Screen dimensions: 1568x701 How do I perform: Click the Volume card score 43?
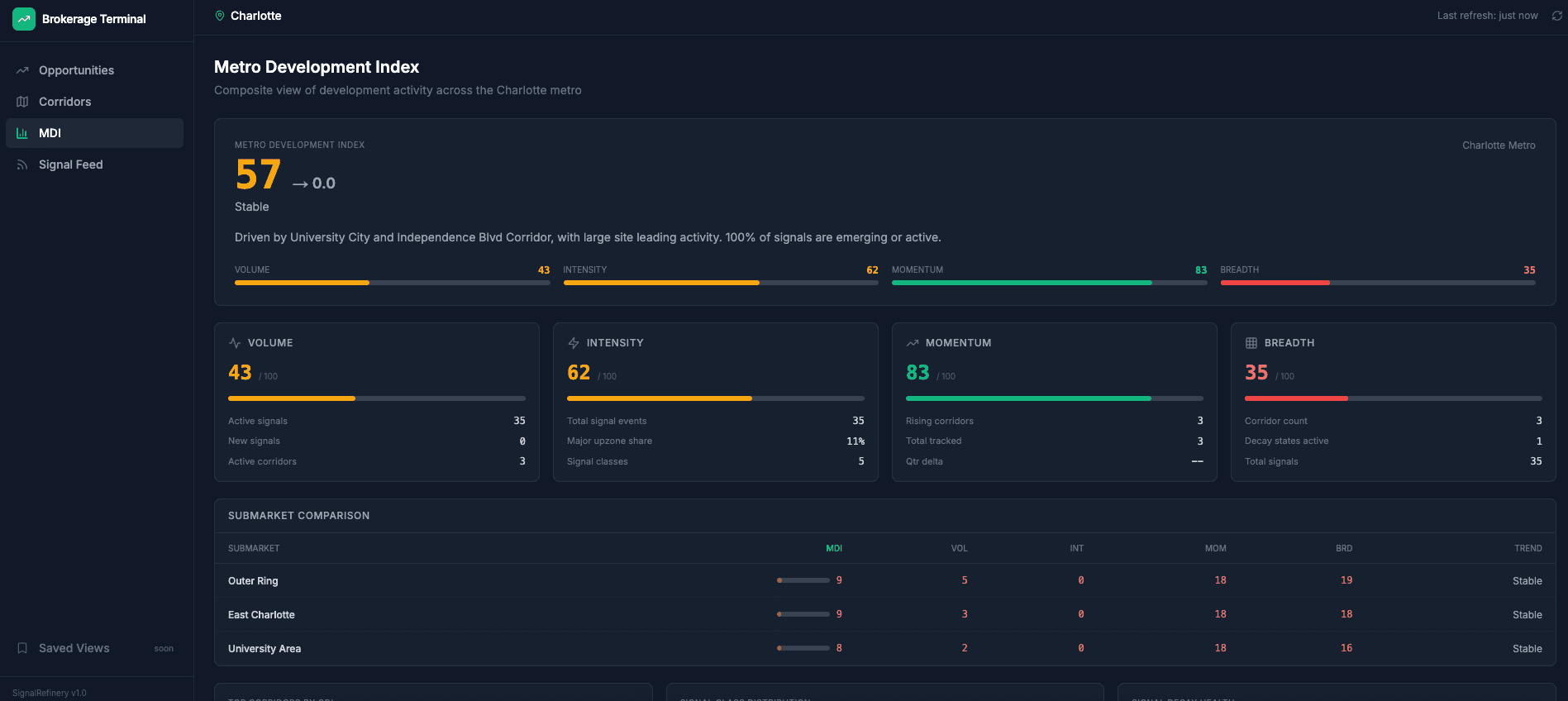[x=240, y=373]
